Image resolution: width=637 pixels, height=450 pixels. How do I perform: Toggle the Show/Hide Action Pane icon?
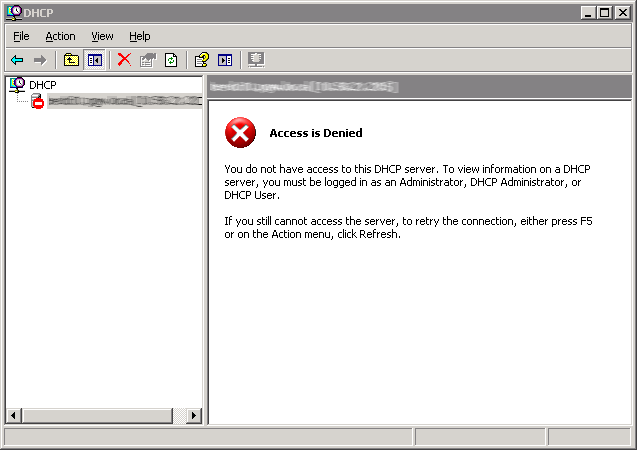point(225,60)
